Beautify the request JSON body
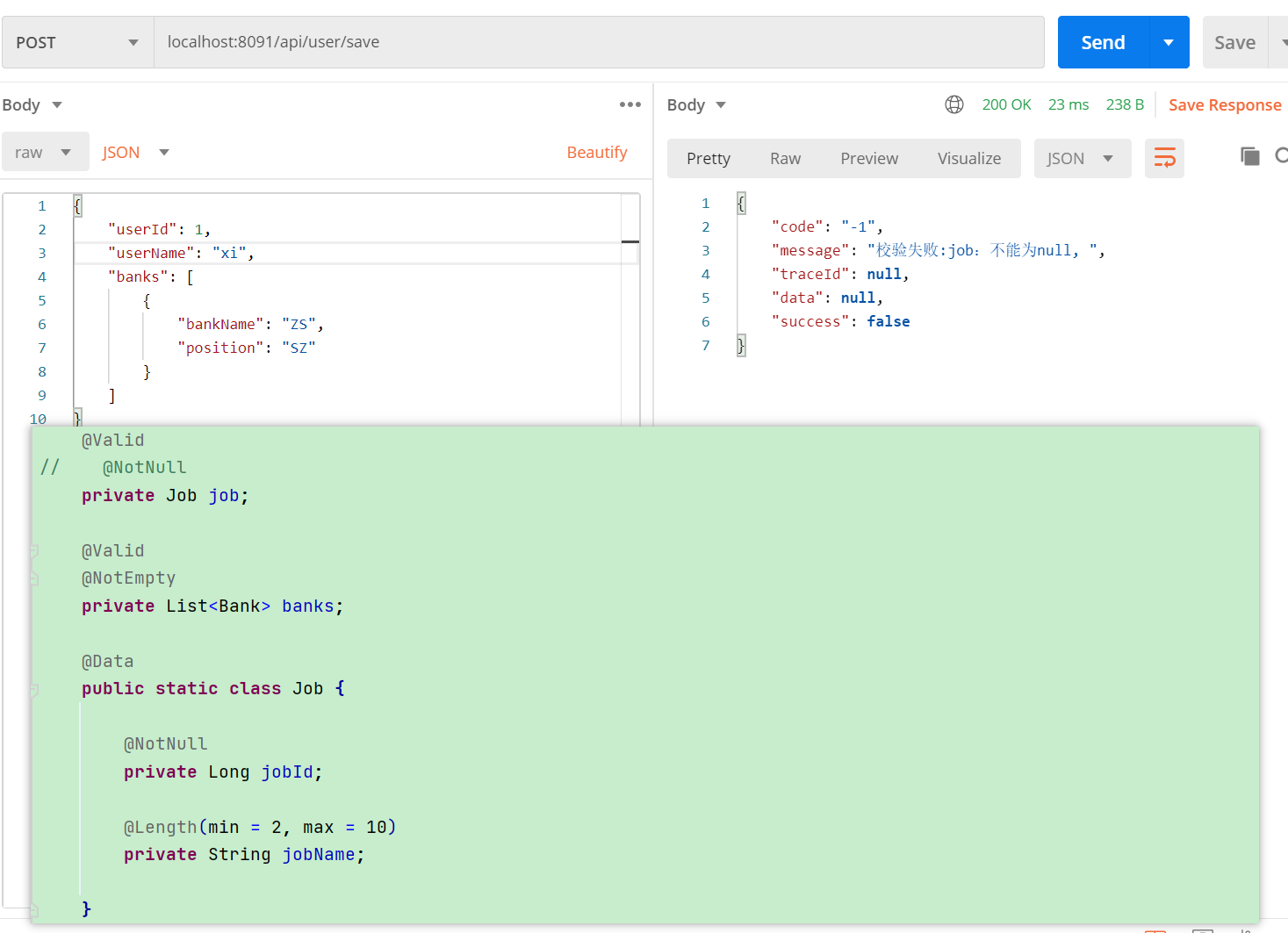The height and width of the screenshot is (933, 1288). [597, 152]
